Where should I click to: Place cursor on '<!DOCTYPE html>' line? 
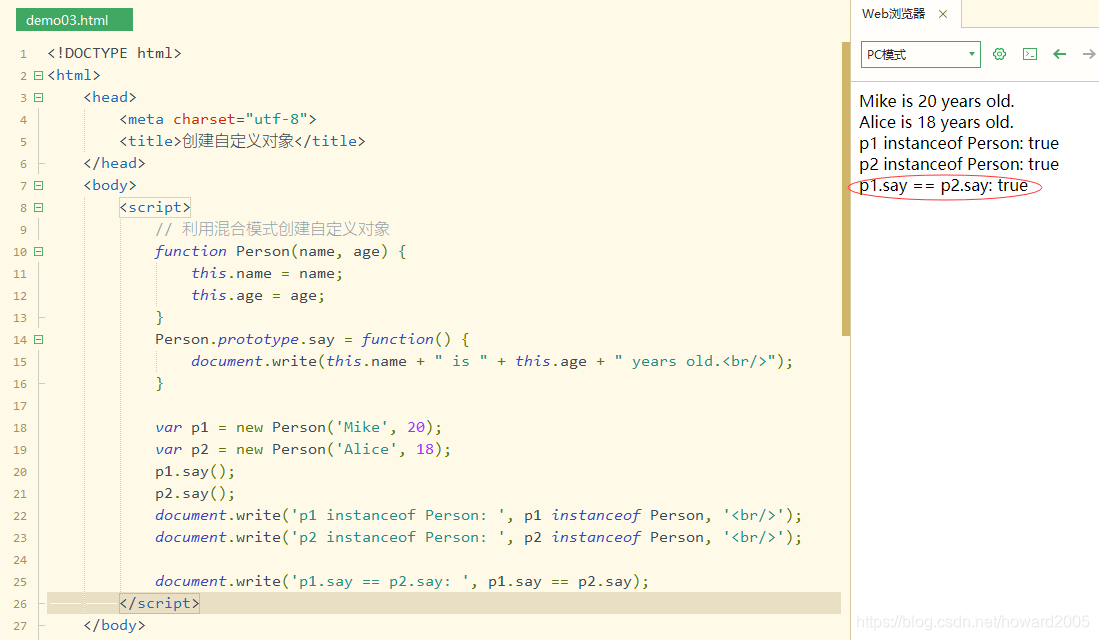114,53
